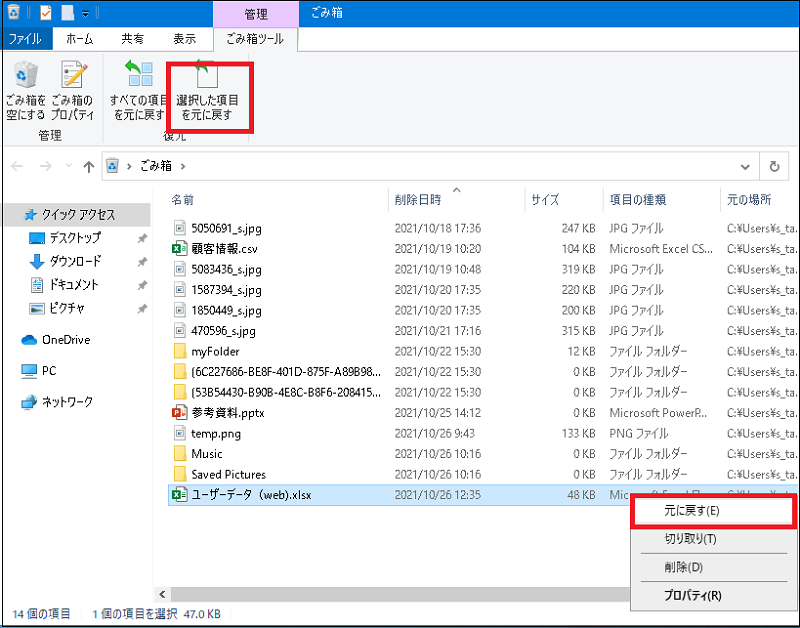This screenshot has width=800, height=628.
Task: Open ドキュメント in navigation pane
Action: 73,285
